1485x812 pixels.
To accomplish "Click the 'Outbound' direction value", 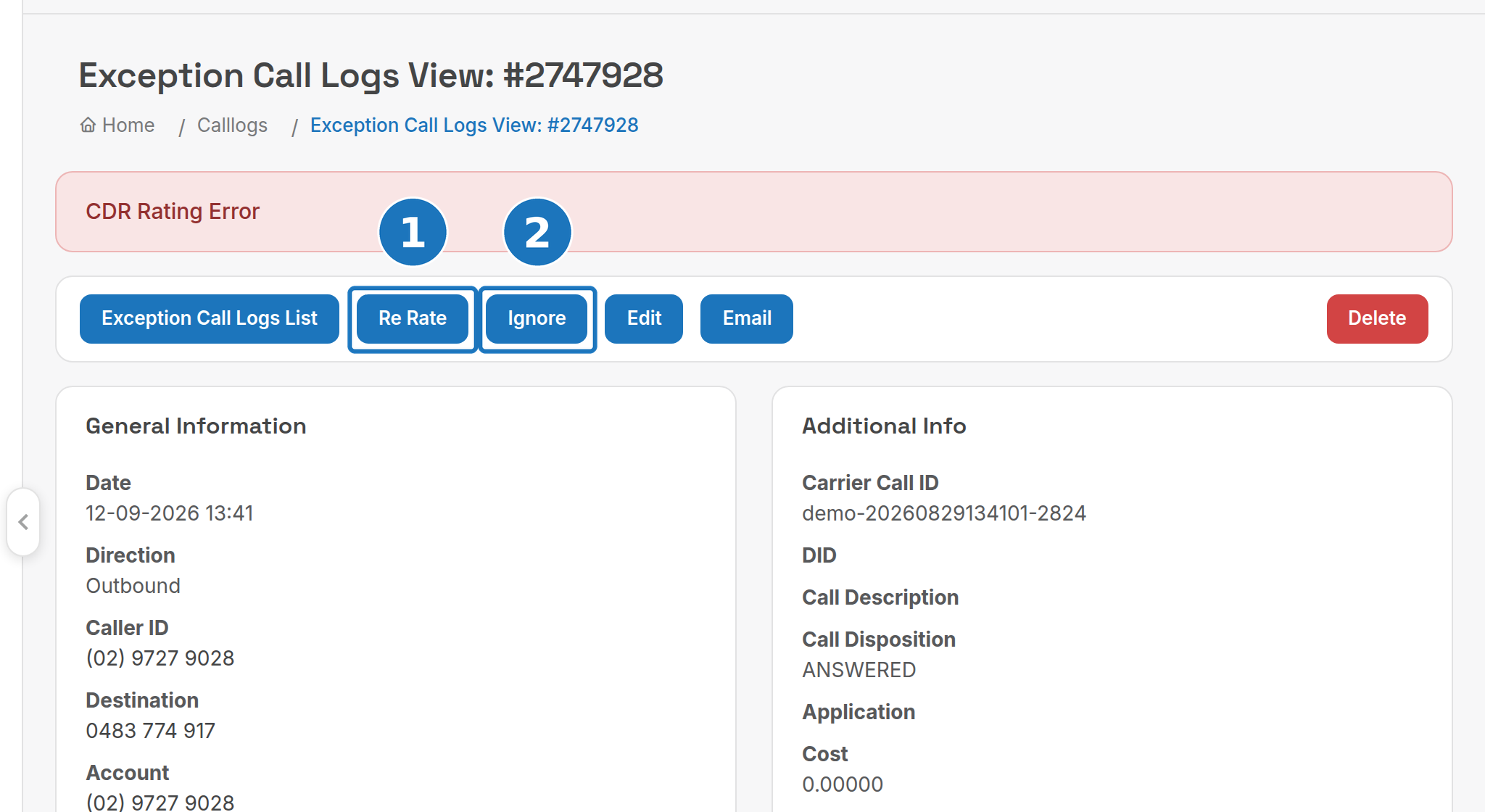I will click(x=133, y=586).
